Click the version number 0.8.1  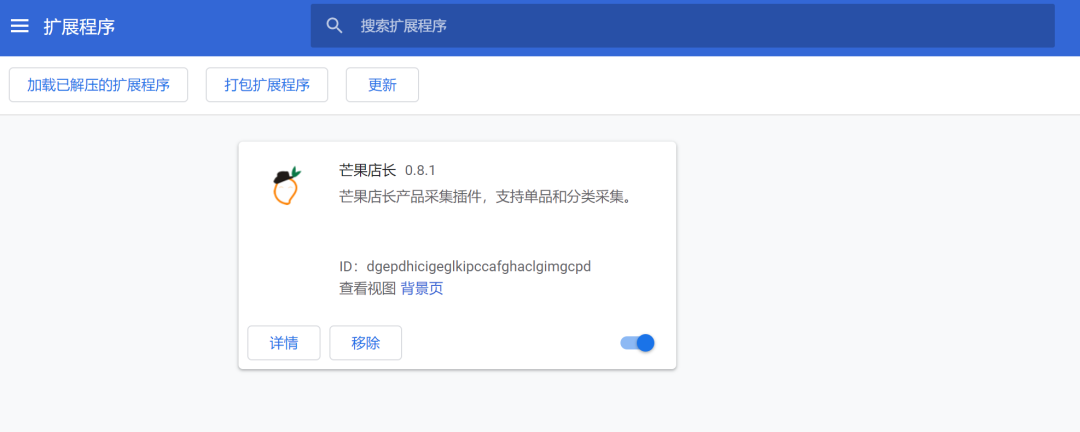coord(420,171)
